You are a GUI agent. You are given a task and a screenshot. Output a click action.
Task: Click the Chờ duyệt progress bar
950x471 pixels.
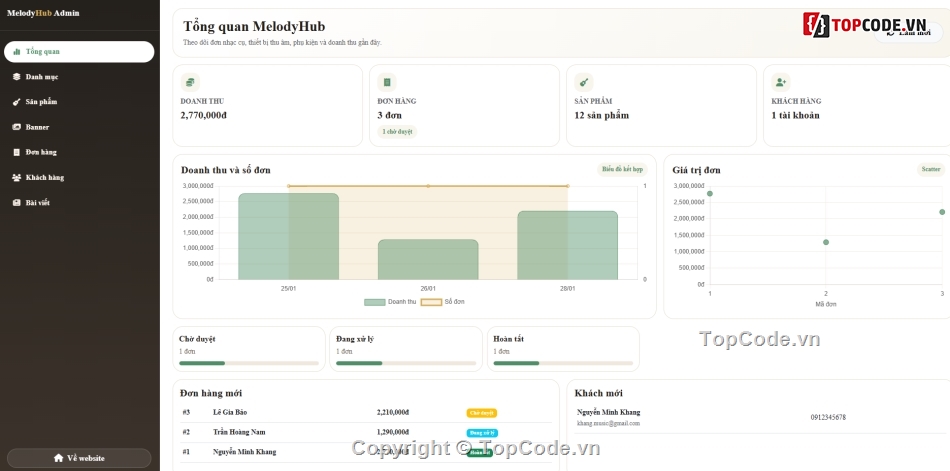[249, 363]
